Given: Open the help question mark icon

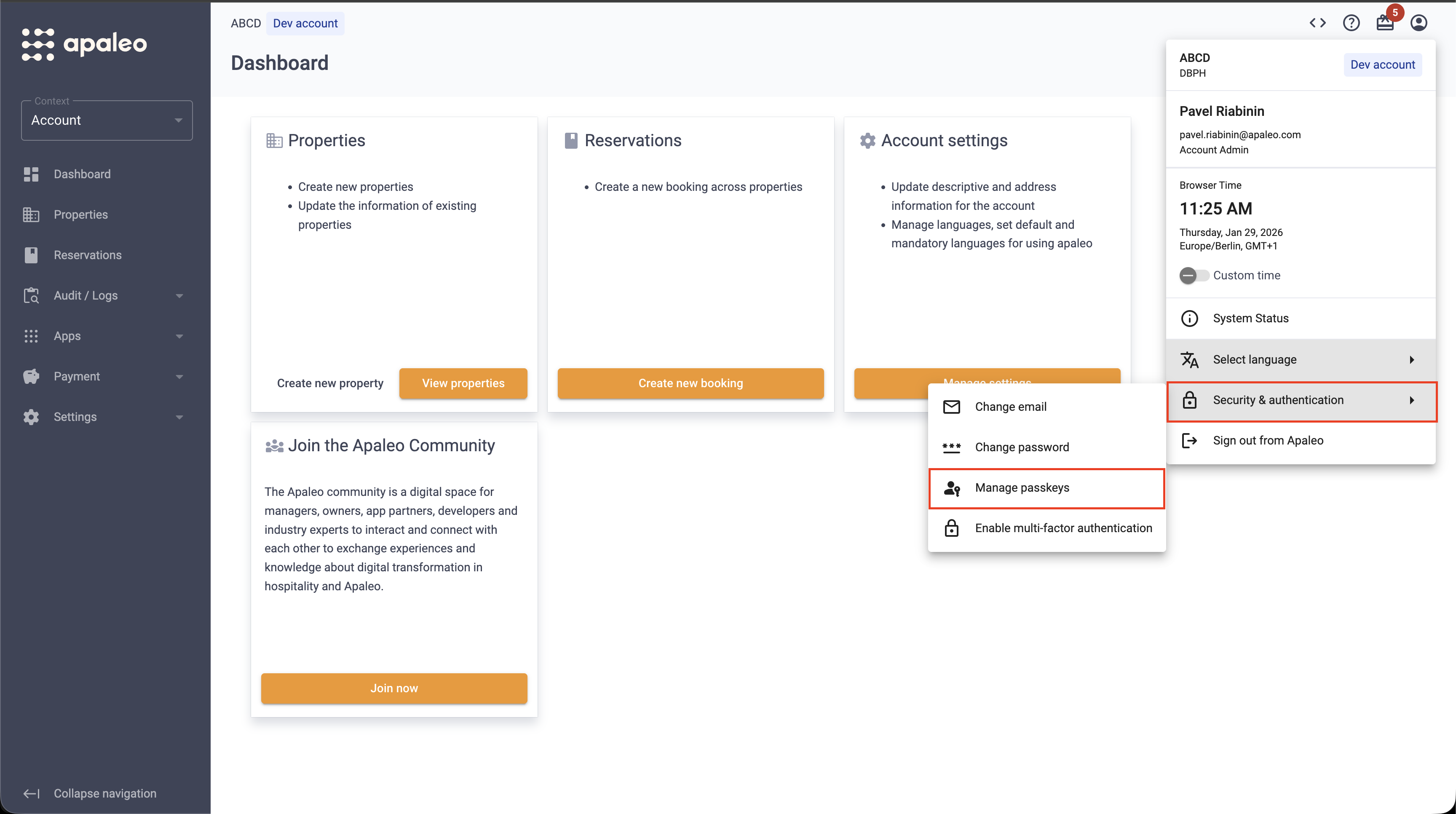Looking at the screenshot, I should click(1352, 23).
